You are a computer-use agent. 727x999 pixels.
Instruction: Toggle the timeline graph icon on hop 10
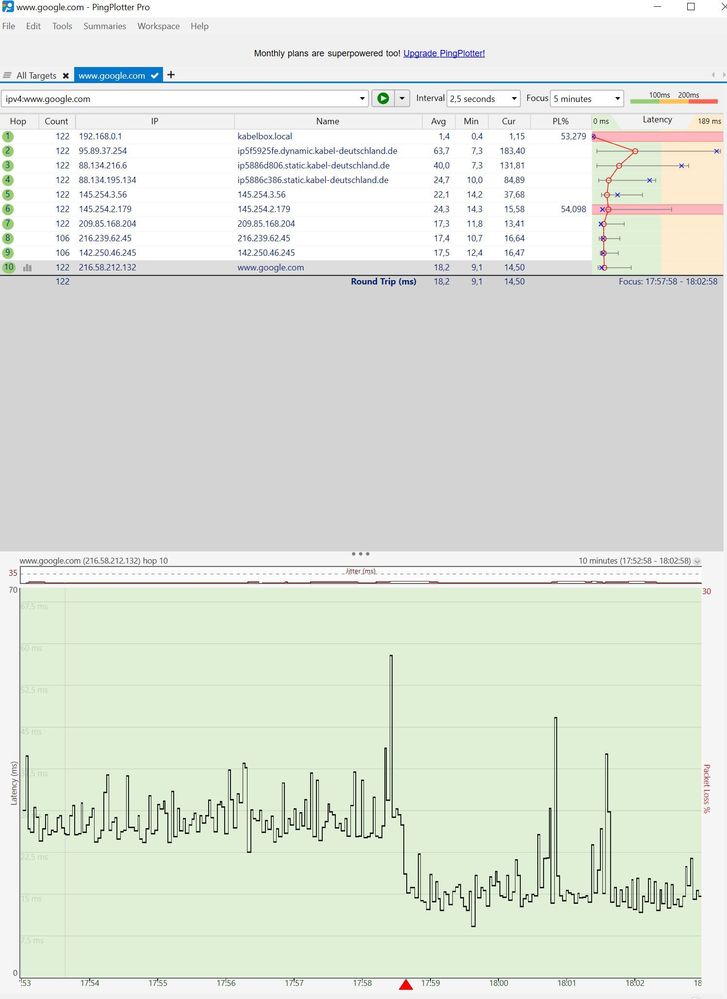[27, 268]
